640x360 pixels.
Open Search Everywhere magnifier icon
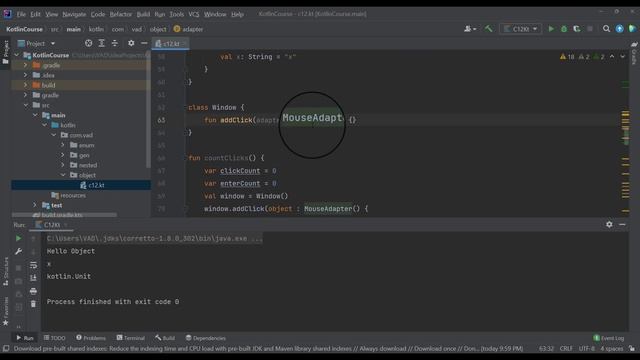pyautogui.click(x=607, y=29)
